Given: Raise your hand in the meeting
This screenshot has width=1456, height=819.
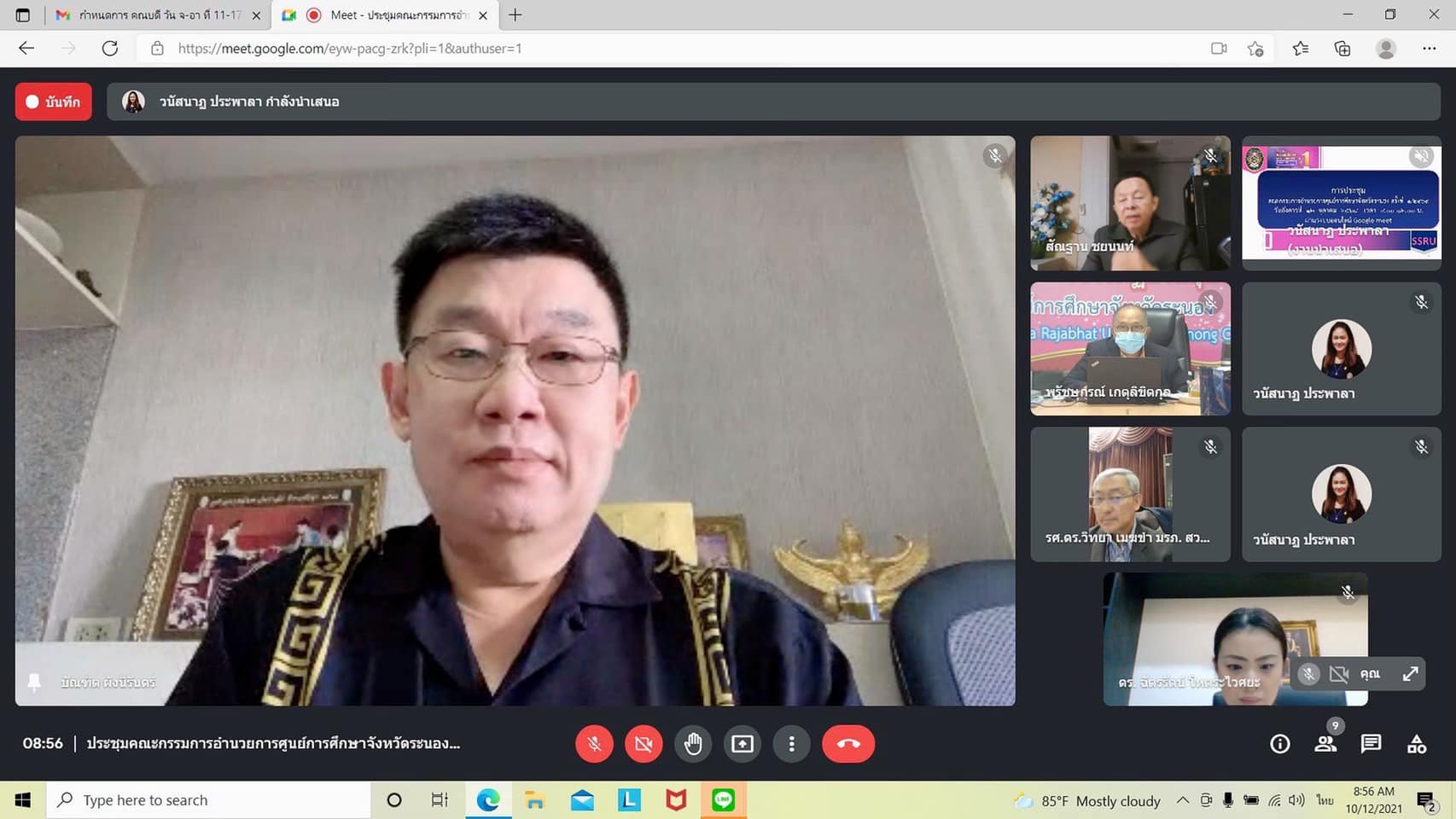Looking at the screenshot, I should [x=693, y=744].
